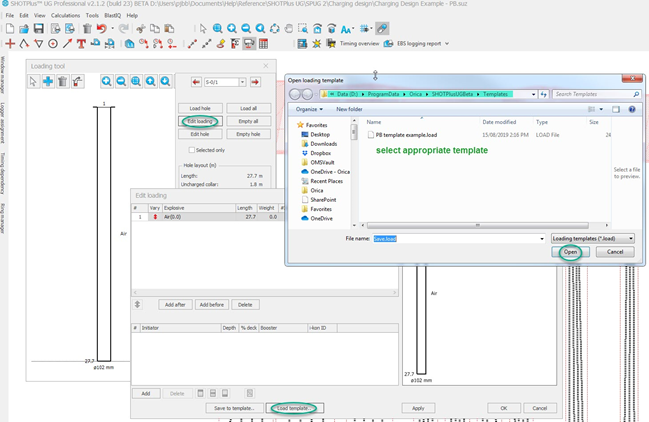Click first zoom magnifier in Loading tool
The height and width of the screenshot is (422, 649).
(x=106, y=81)
